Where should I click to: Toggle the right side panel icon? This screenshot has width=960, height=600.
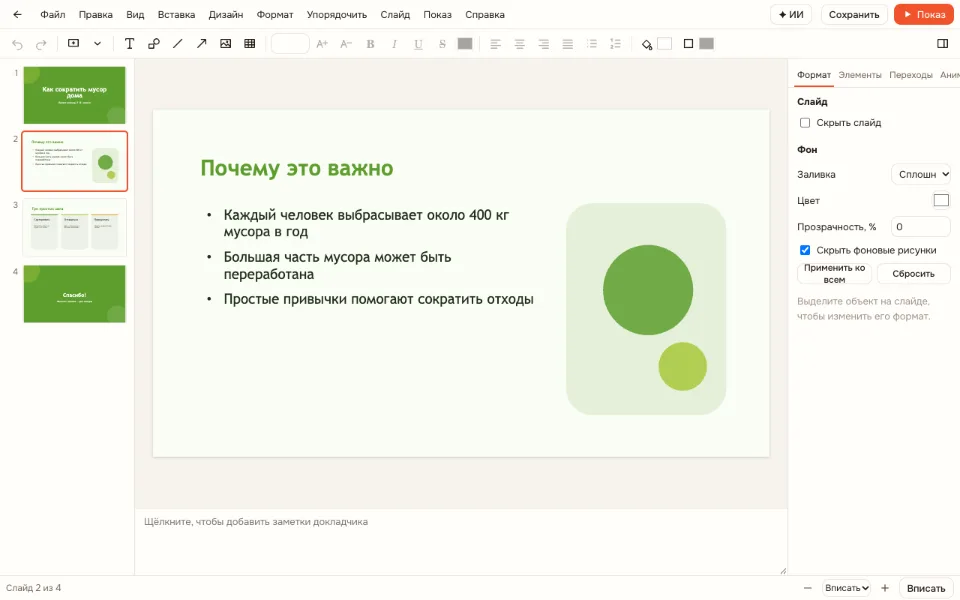[943, 43]
